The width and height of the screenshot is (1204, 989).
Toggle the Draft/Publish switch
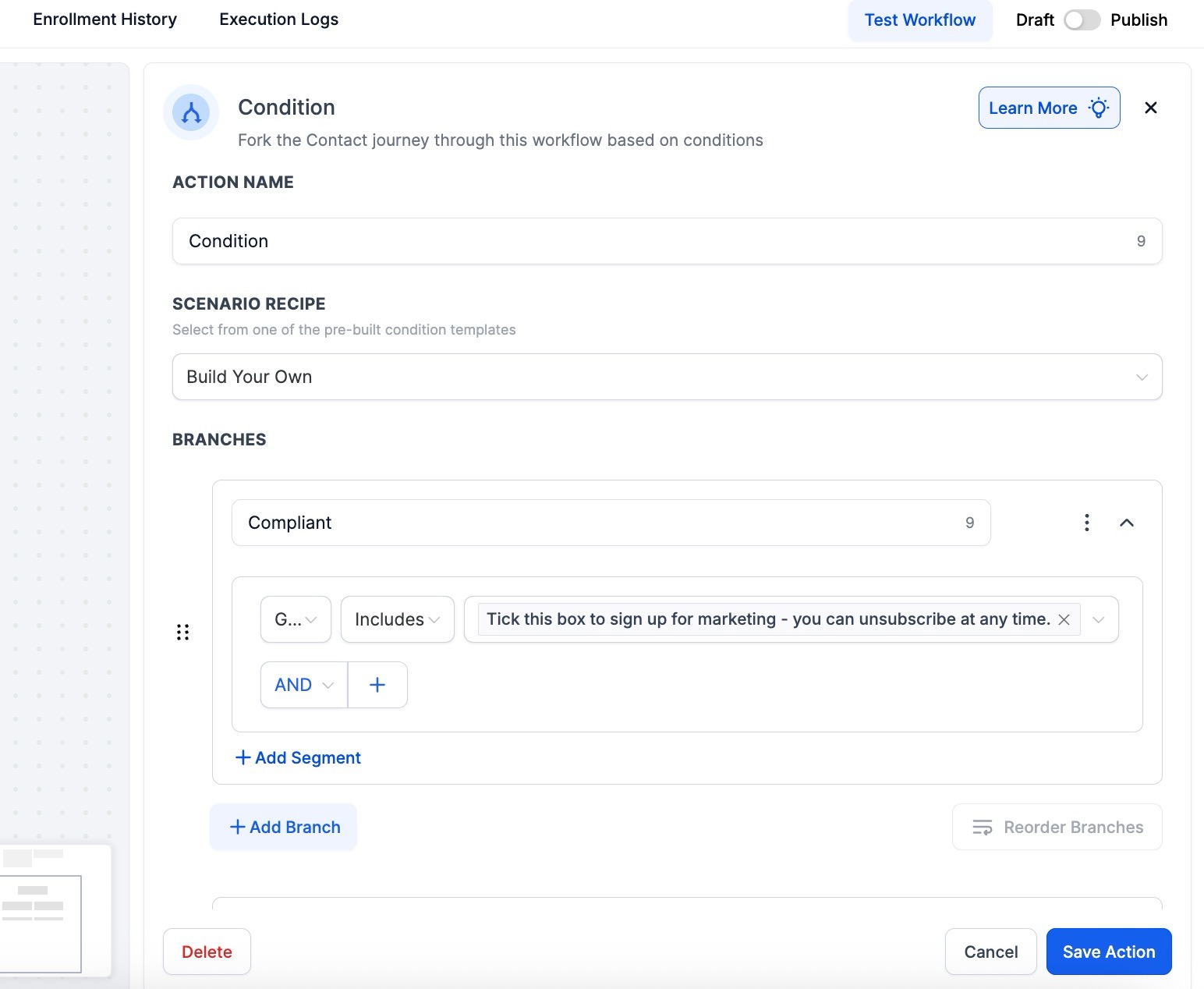1082,20
